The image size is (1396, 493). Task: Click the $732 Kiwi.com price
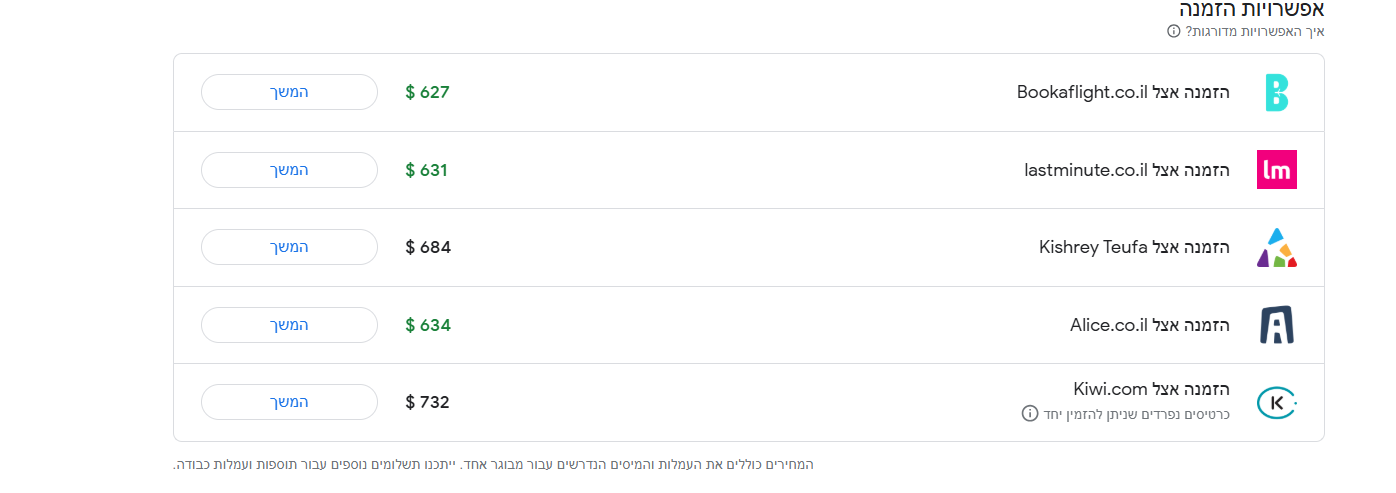tap(428, 402)
